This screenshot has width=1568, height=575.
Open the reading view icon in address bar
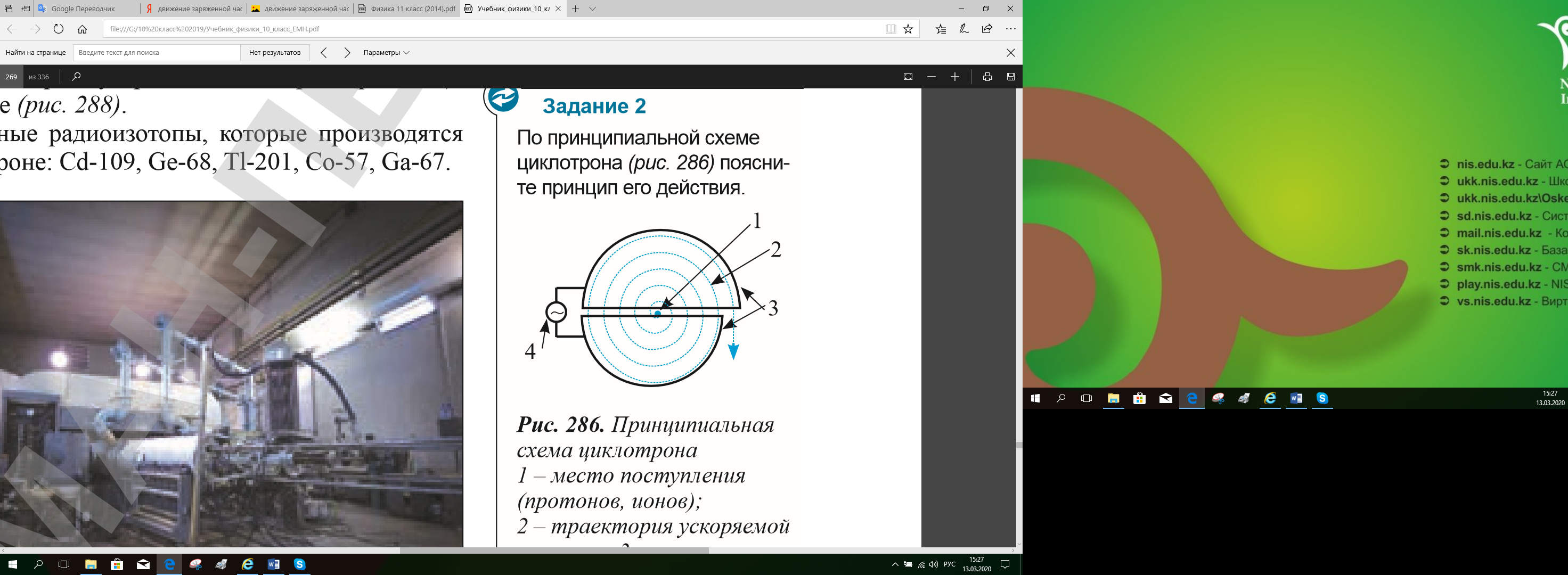pyautogui.click(x=891, y=29)
